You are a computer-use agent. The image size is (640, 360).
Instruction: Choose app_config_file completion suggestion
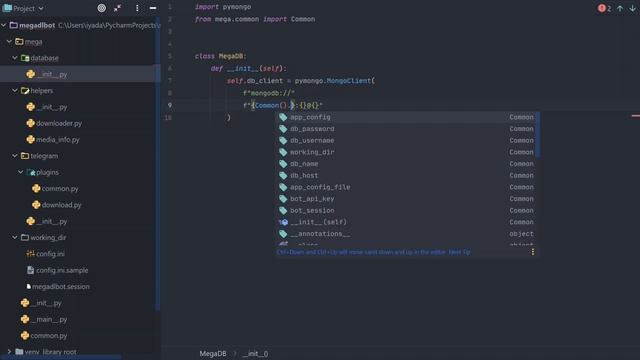[x=406, y=187]
